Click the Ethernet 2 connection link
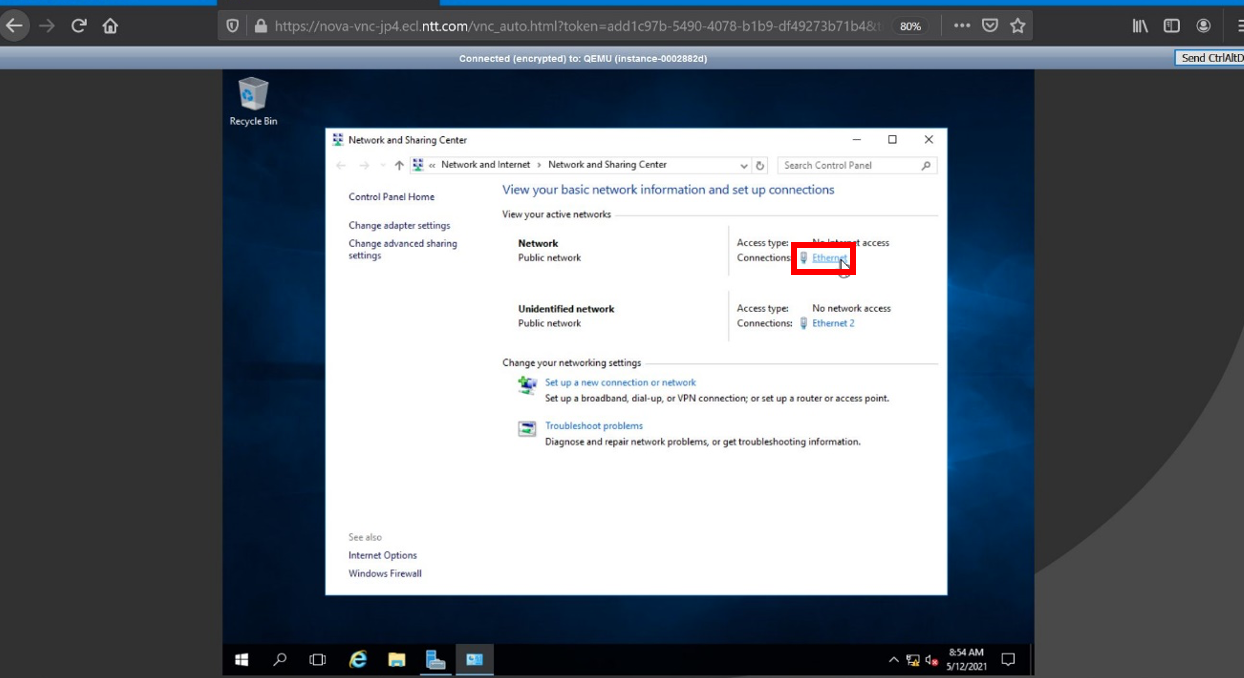This screenshot has width=1244, height=678. click(x=833, y=324)
